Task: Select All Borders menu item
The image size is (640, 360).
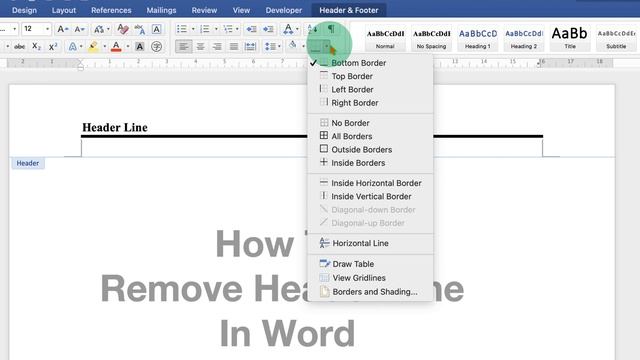Action: [370, 136]
